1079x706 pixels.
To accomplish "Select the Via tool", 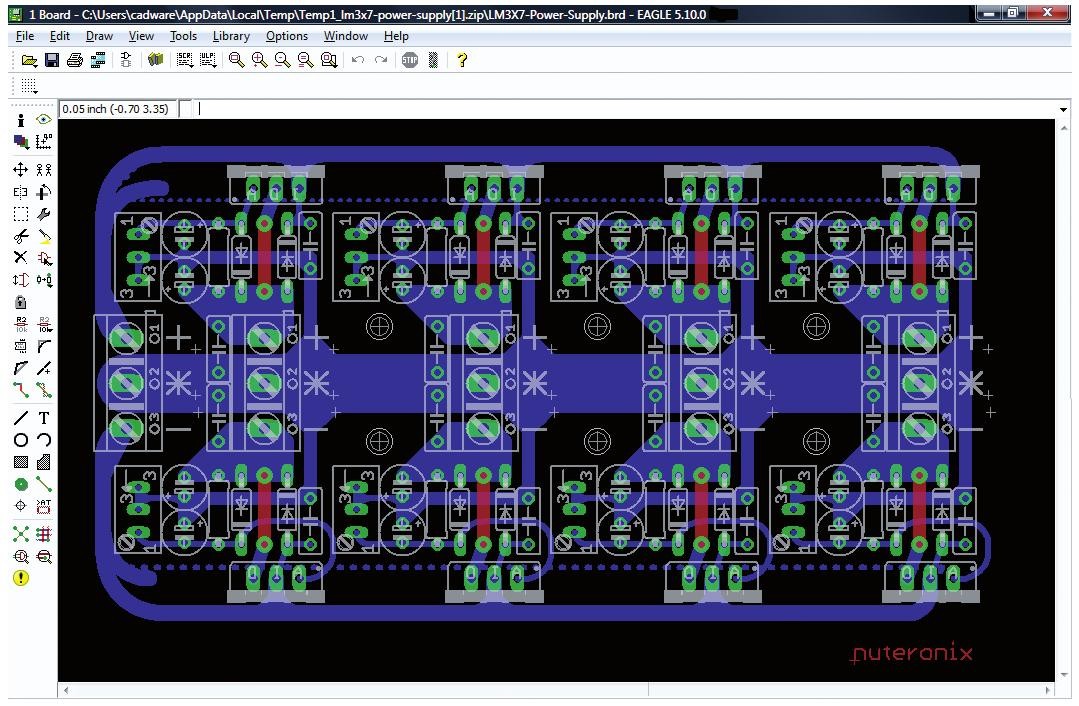I will click(21, 484).
